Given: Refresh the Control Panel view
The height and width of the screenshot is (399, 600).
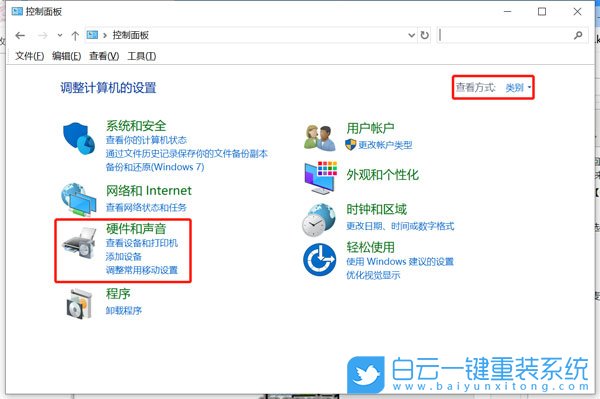Looking at the screenshot, I should point(424,35).
